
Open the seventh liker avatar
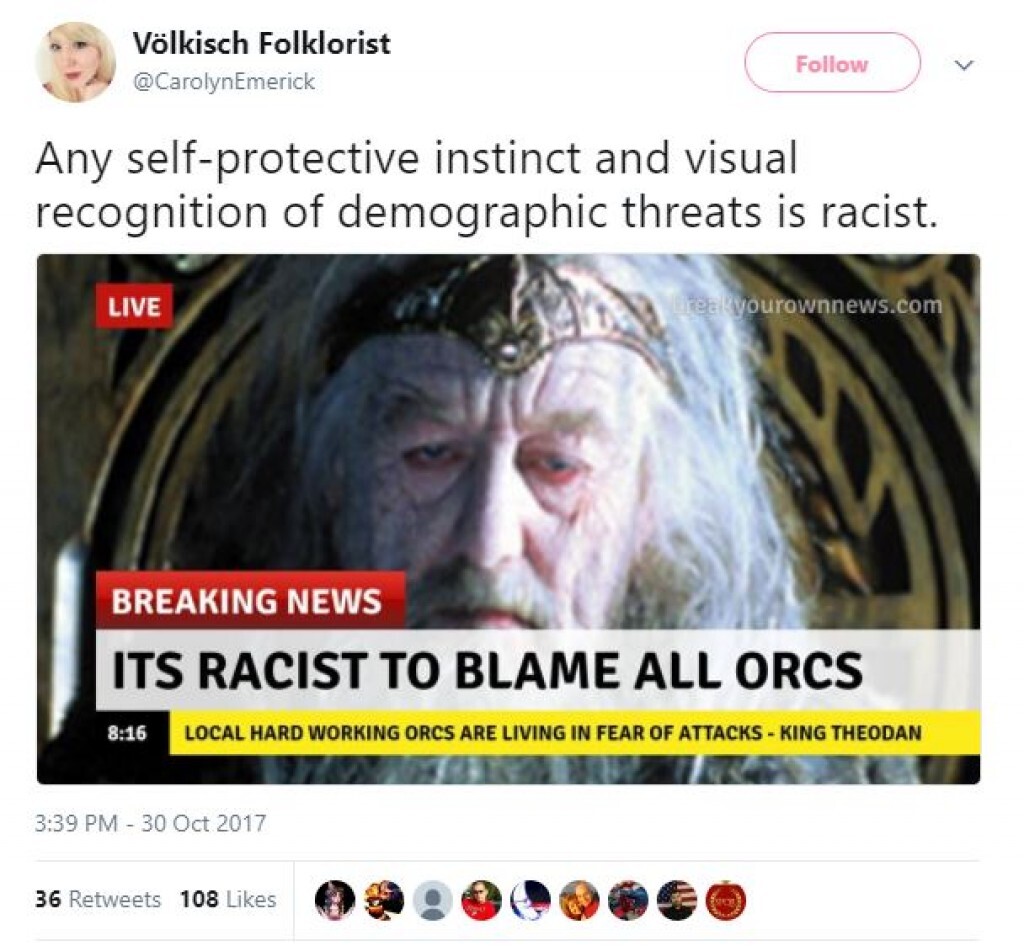coord(628,900)
